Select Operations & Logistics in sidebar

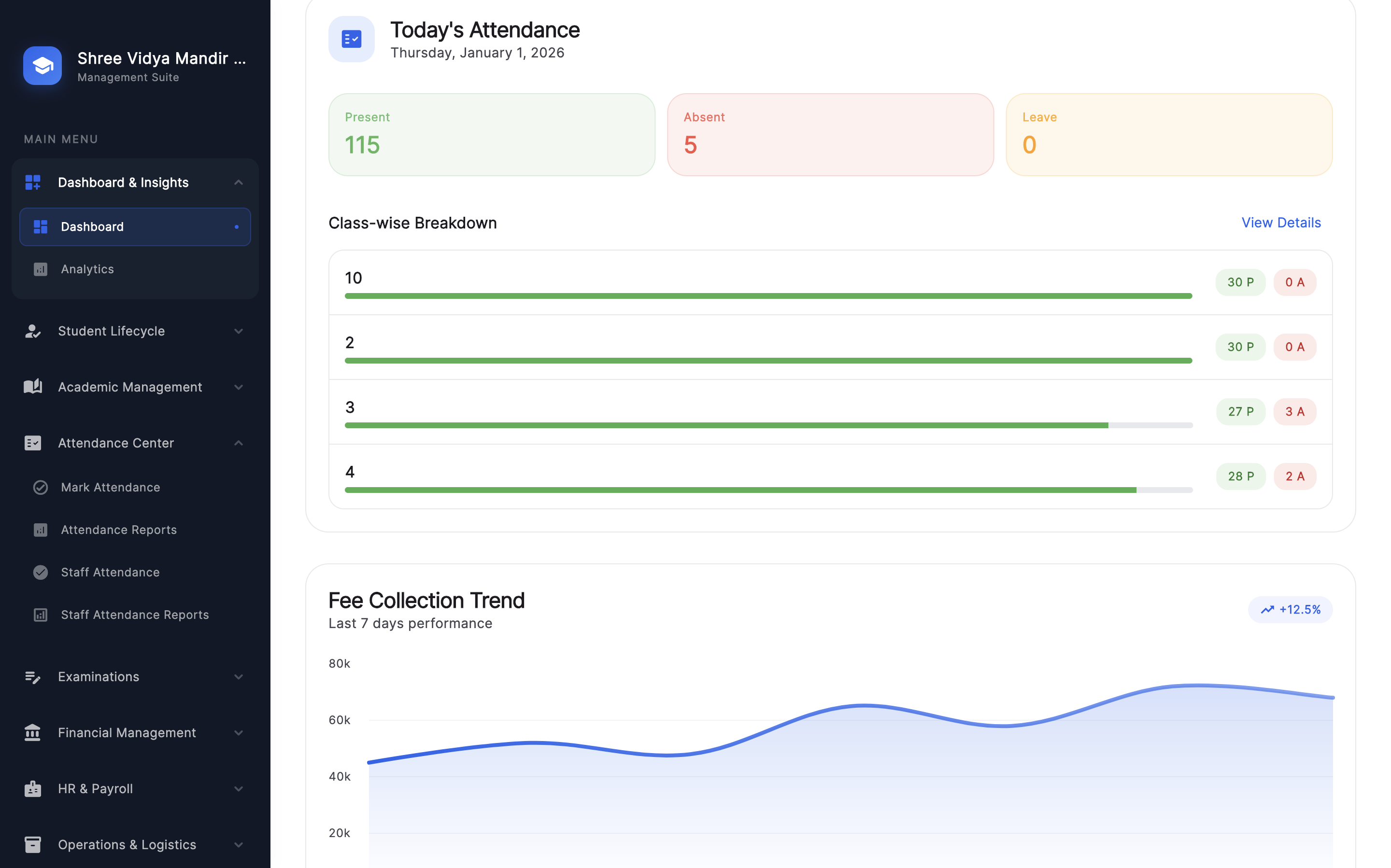(x=127, y=844)
